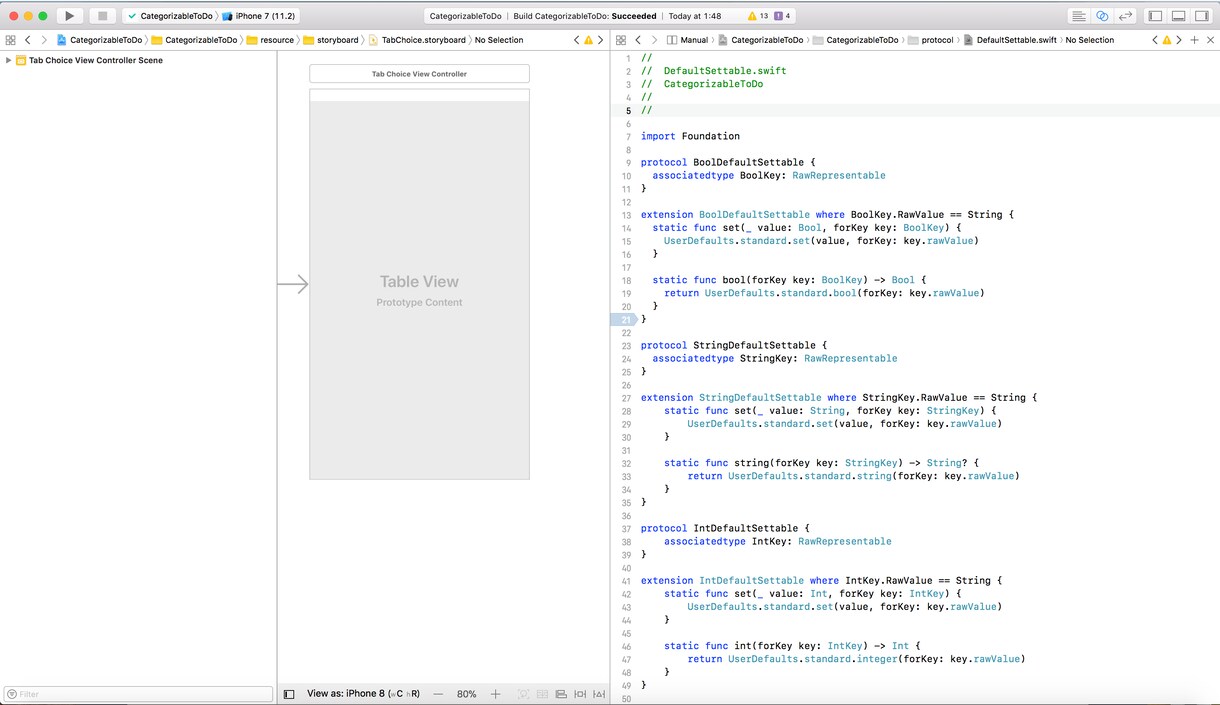Open the storyboard folder breadcrumb
1220x705 pixels.
(331, 40)
